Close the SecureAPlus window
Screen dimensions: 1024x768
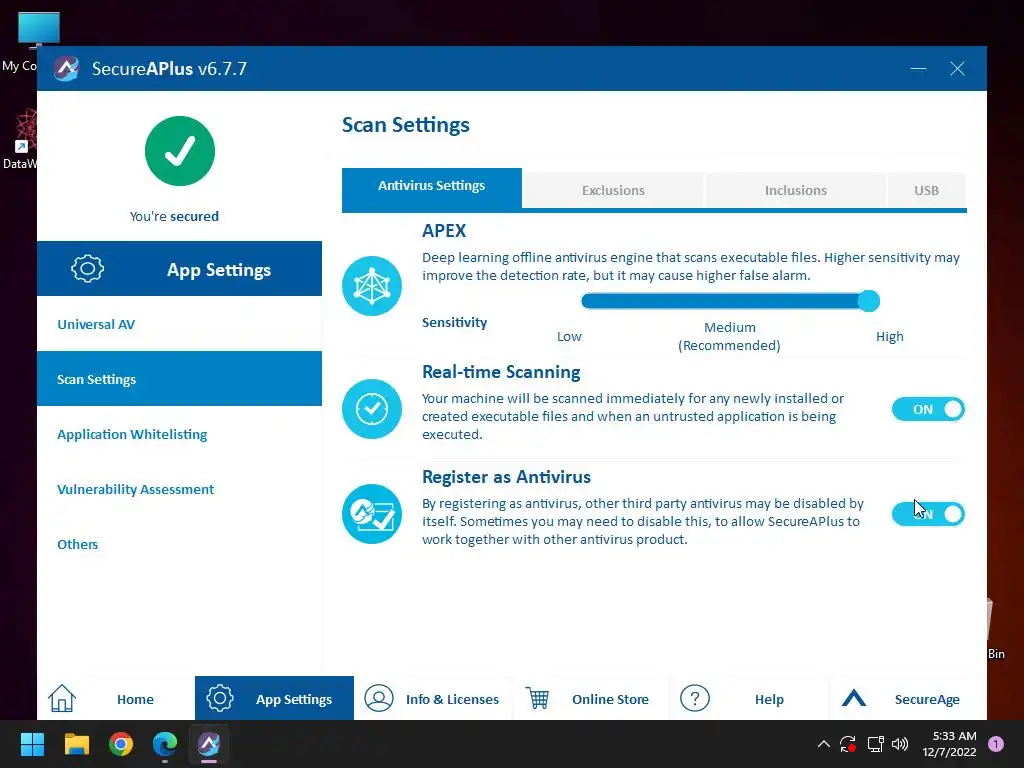pos(957,69)
